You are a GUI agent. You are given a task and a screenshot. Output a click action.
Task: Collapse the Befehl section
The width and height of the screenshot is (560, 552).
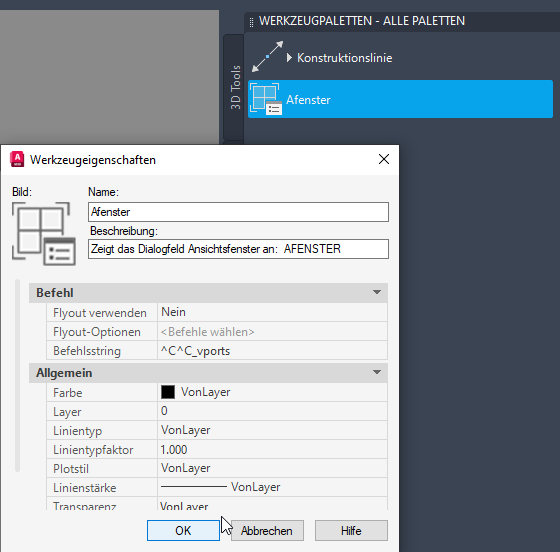click(x=376, y=292)
